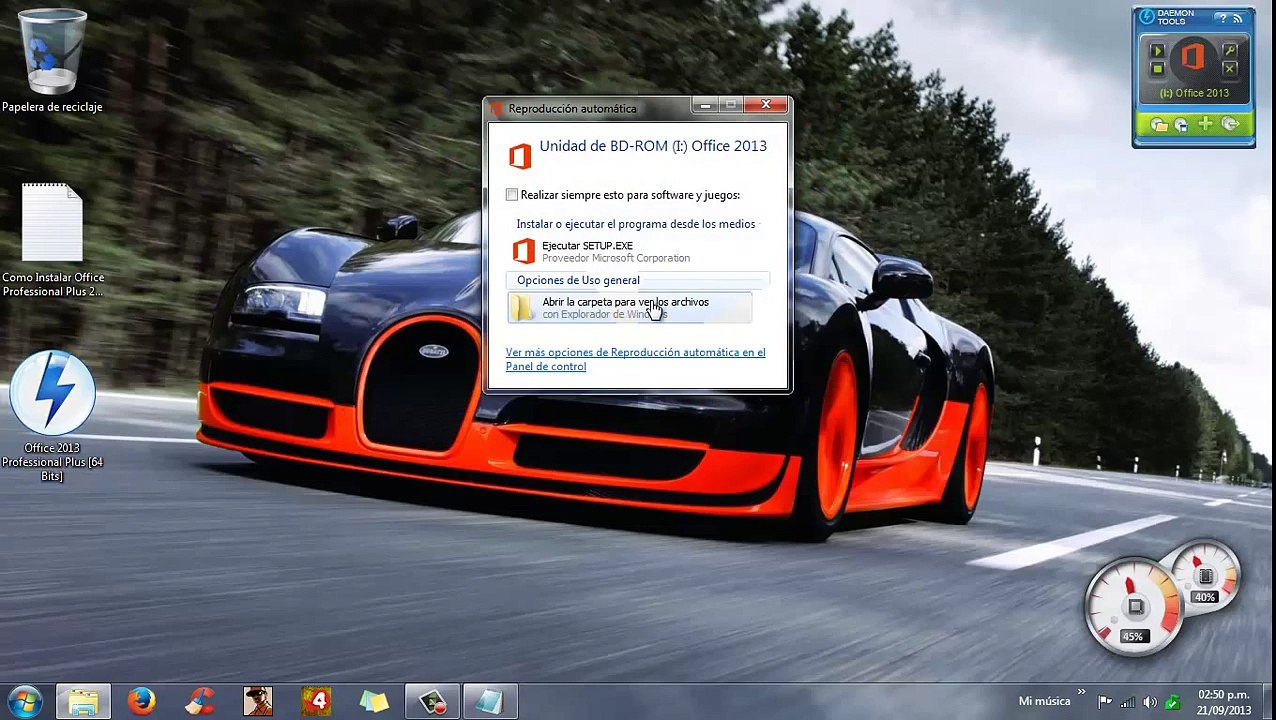Screen dimensions: 1276x720
Task: Click the X button in Daemon Tools gadget
Action: point(1230,69)
